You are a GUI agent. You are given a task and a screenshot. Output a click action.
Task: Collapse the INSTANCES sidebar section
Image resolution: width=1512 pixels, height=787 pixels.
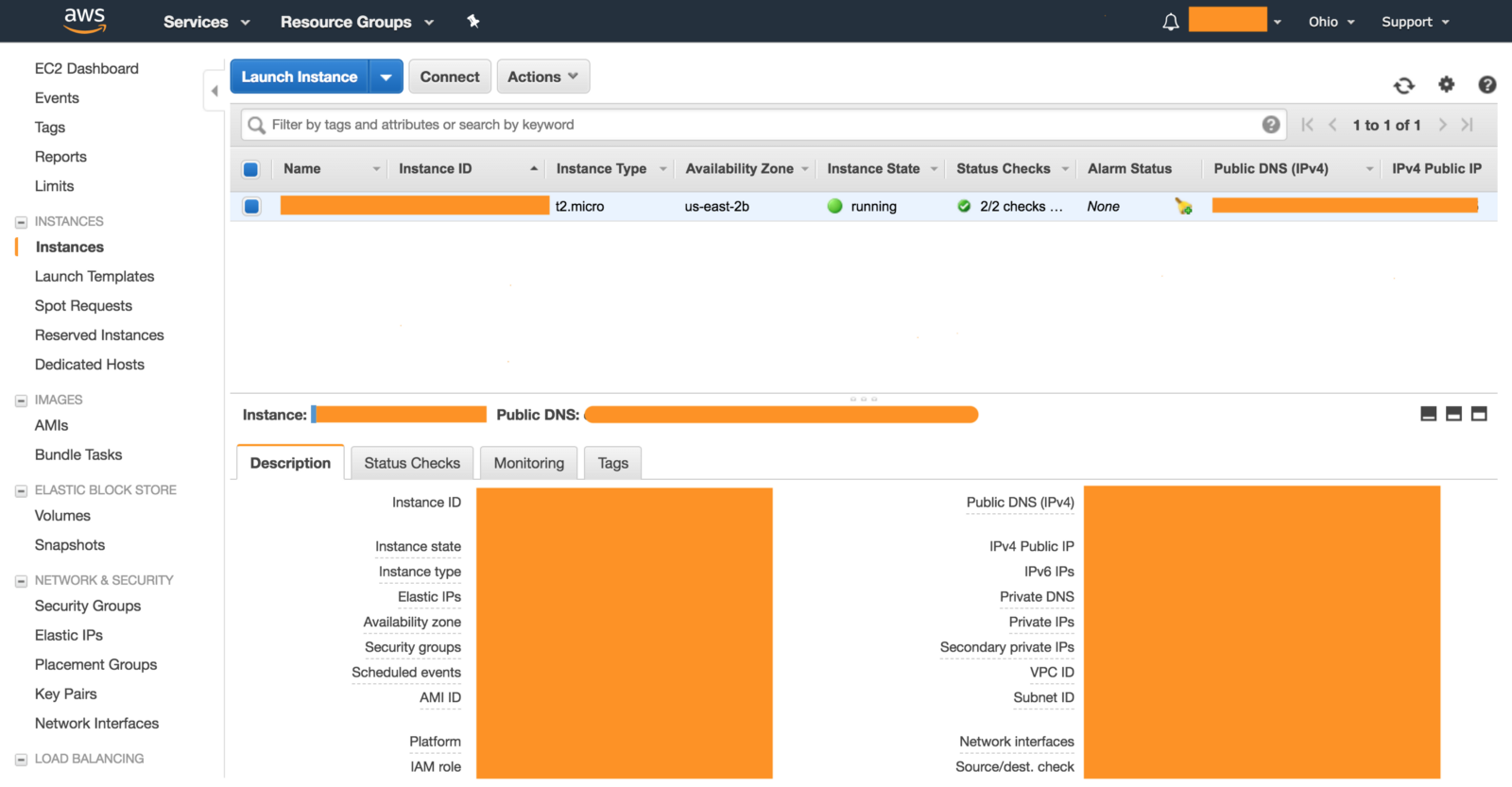[x=21, y=222]
